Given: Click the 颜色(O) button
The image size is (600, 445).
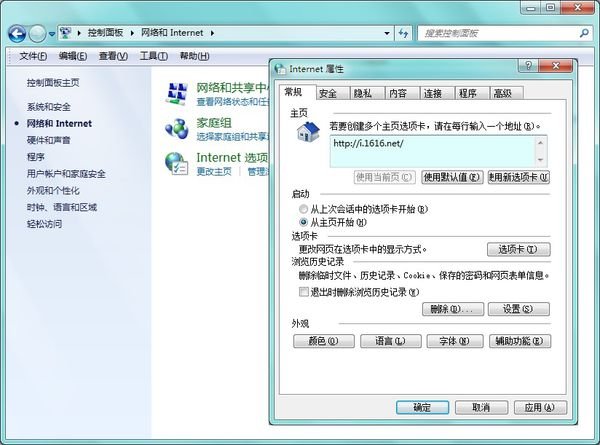Looking at the screenshot, I should point(324,341).
